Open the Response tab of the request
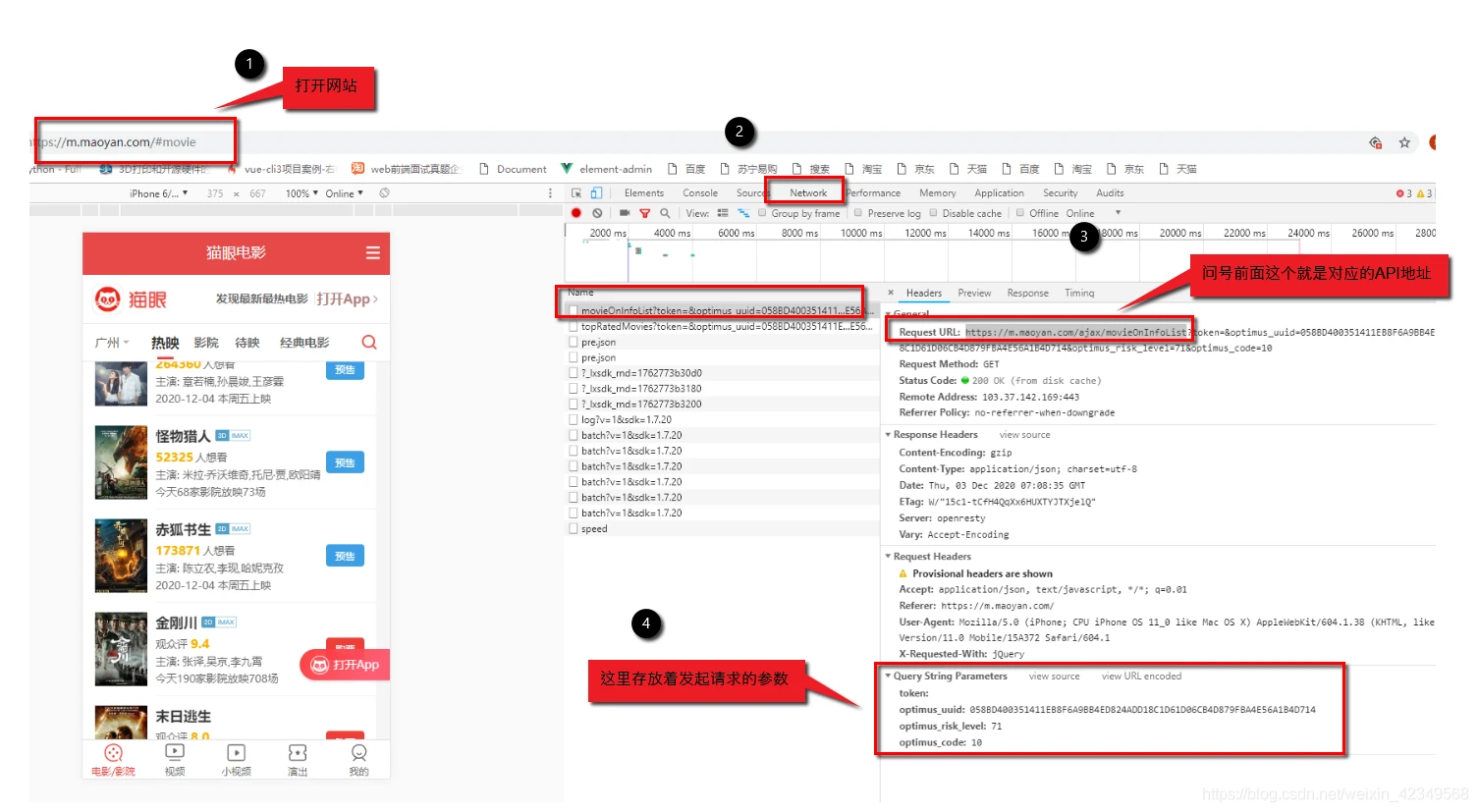Viewport: 1478px width, 812px height. (x=1028, y=293)
